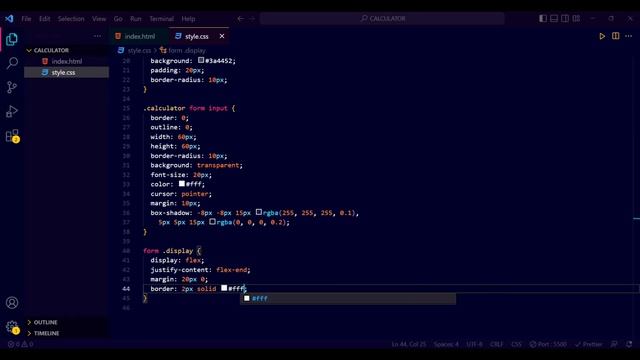The width and height of the screenshot is (640, 360).
Task: Open editor More Actions ellipsis
Action: (629, 36)
